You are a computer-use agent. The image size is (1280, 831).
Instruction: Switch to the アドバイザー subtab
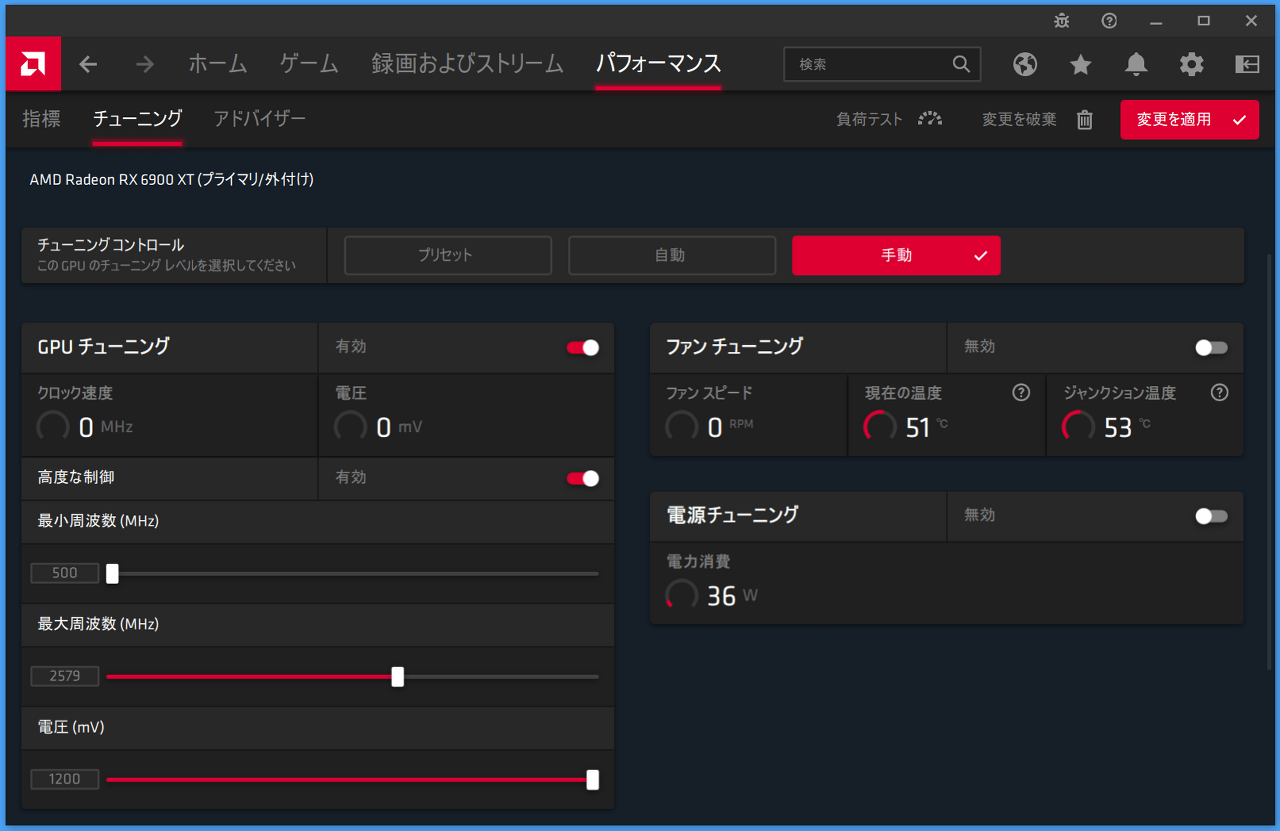(x=260, y=119)
